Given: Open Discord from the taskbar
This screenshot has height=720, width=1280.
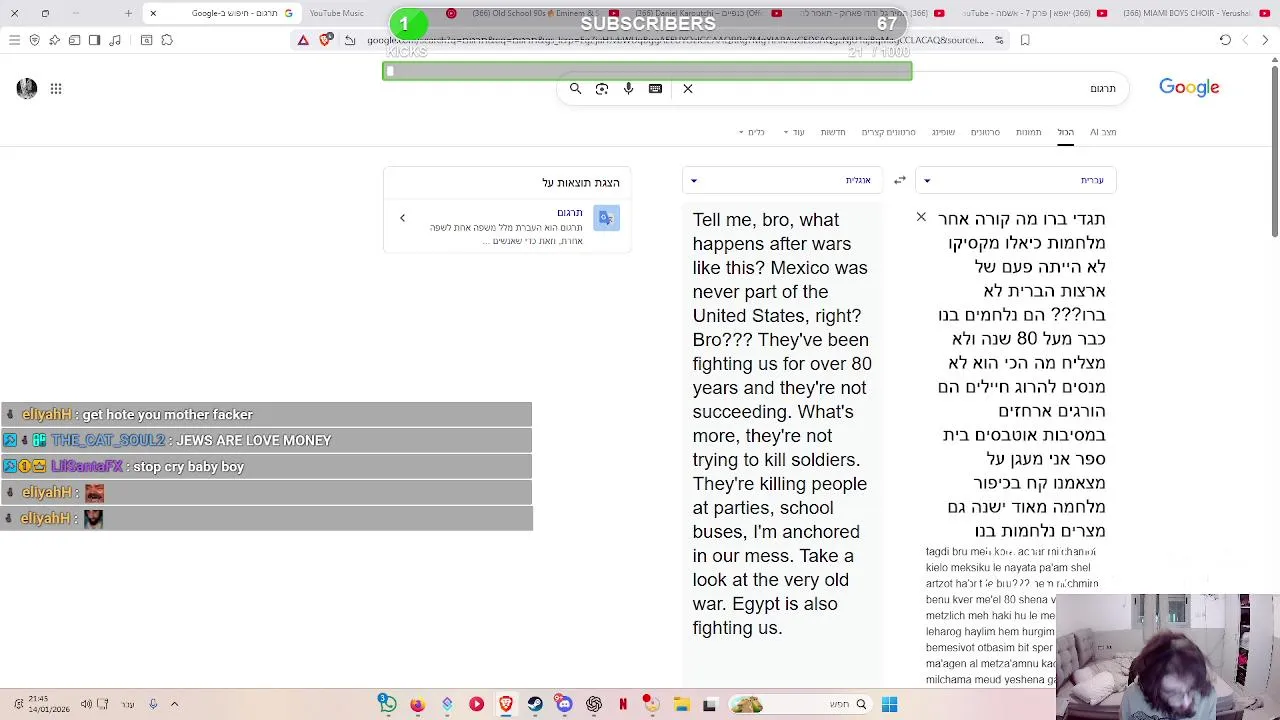Looking at the screenshot, I should (x=564, y=704).
